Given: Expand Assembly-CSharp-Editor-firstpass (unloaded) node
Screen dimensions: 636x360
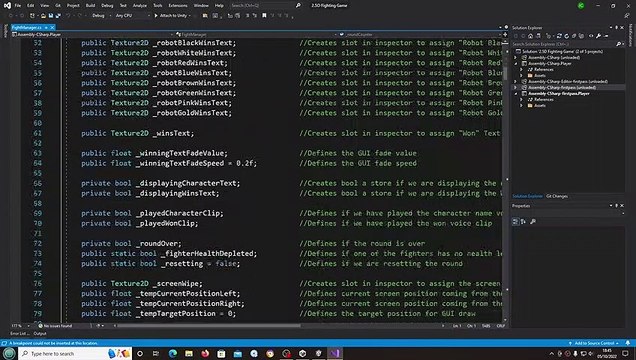Looking at the screenshot, I should (516, 81).
